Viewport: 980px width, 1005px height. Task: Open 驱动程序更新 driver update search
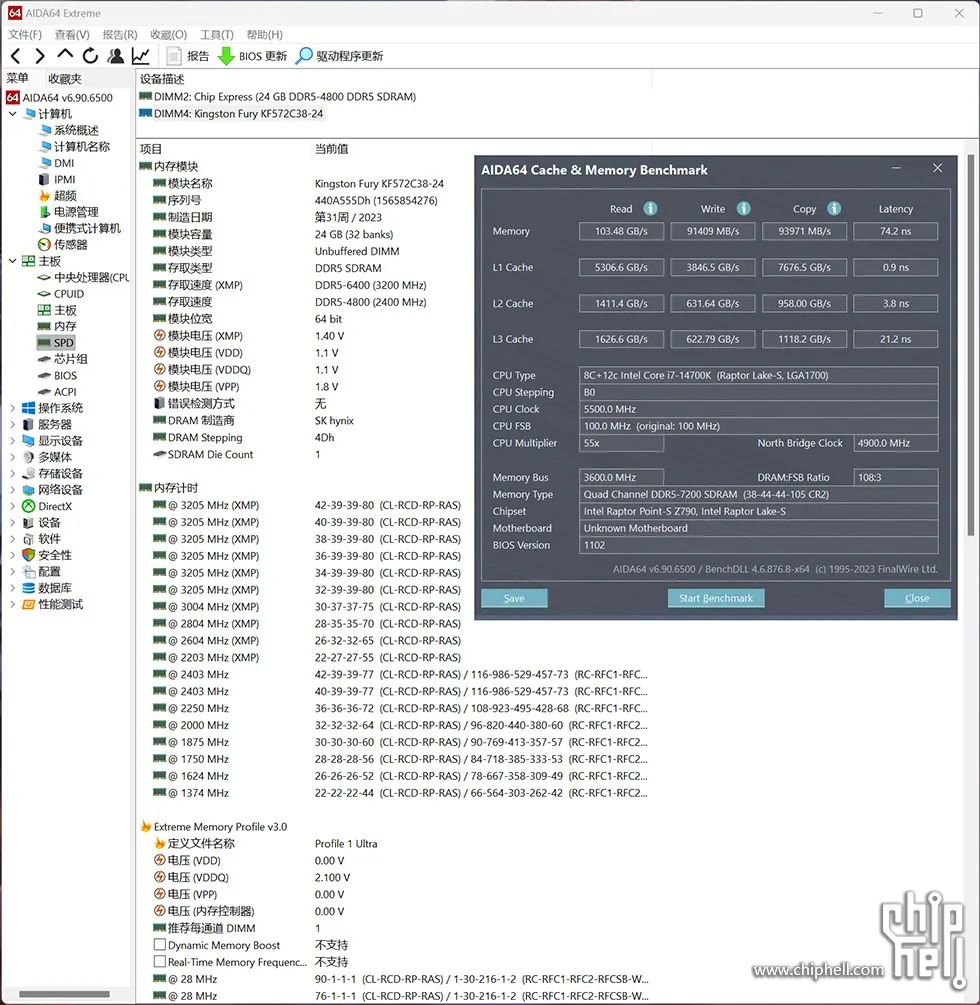pos(339,56)
